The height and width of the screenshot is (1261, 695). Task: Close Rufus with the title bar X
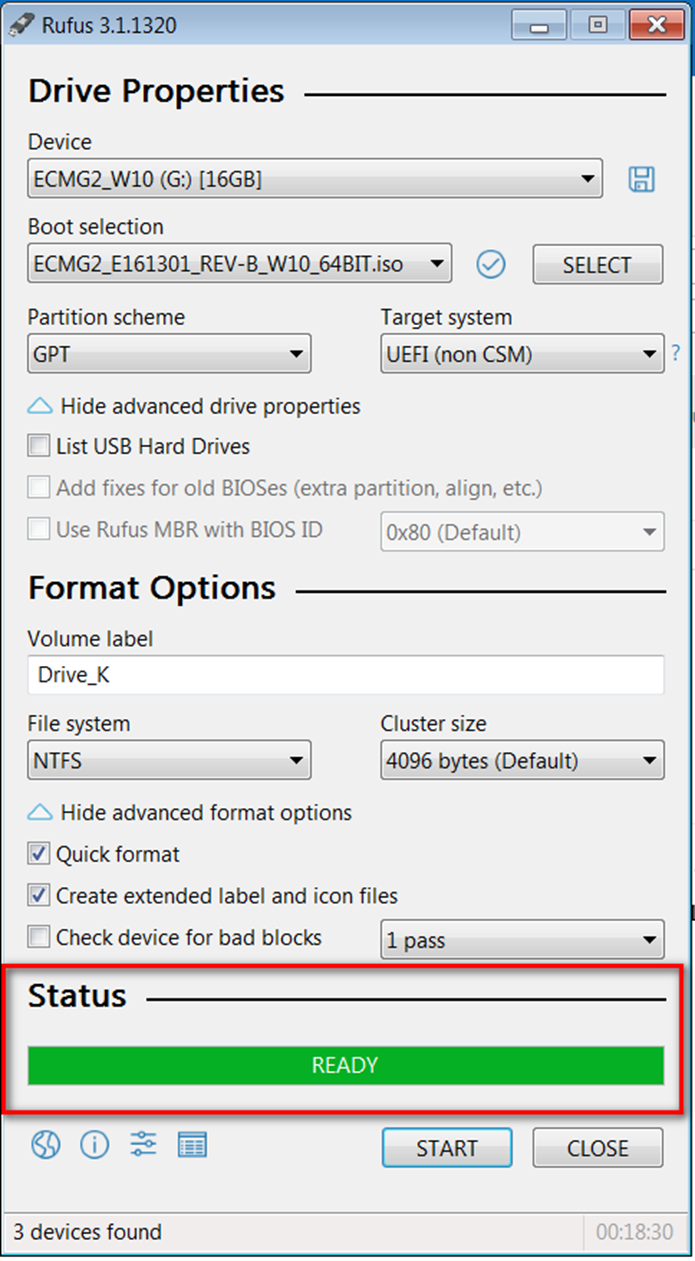pos(655,25)
